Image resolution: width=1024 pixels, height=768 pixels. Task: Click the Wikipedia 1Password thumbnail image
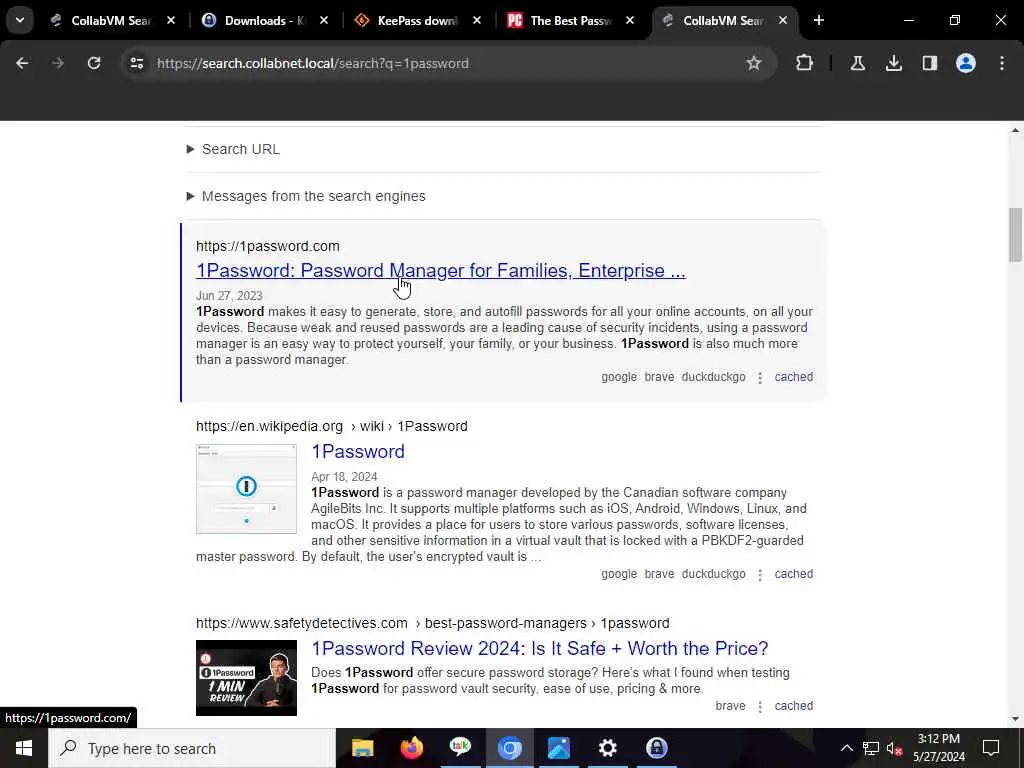246,489
